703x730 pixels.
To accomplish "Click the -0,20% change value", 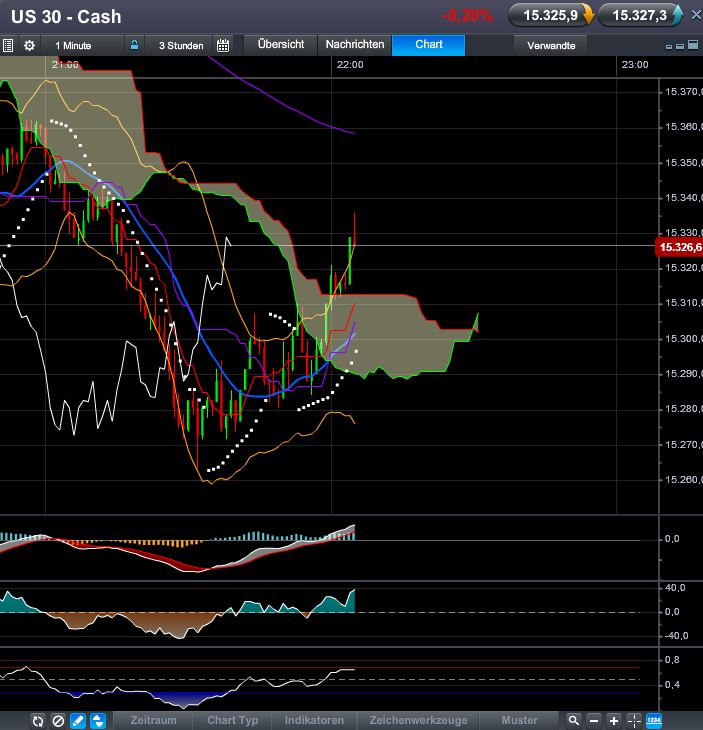I will tap(467, 16).
